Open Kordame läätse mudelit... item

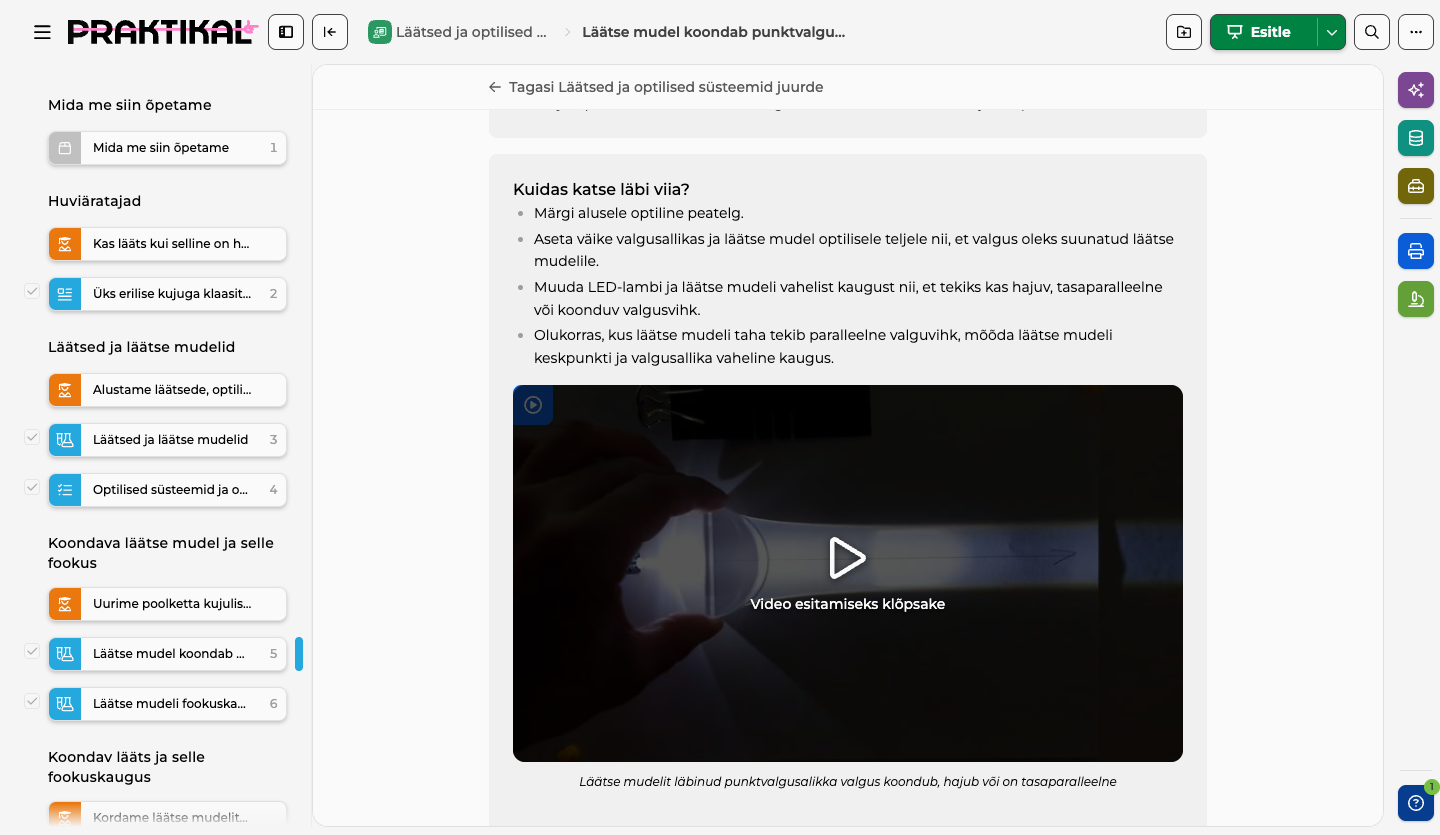point(168,817)
